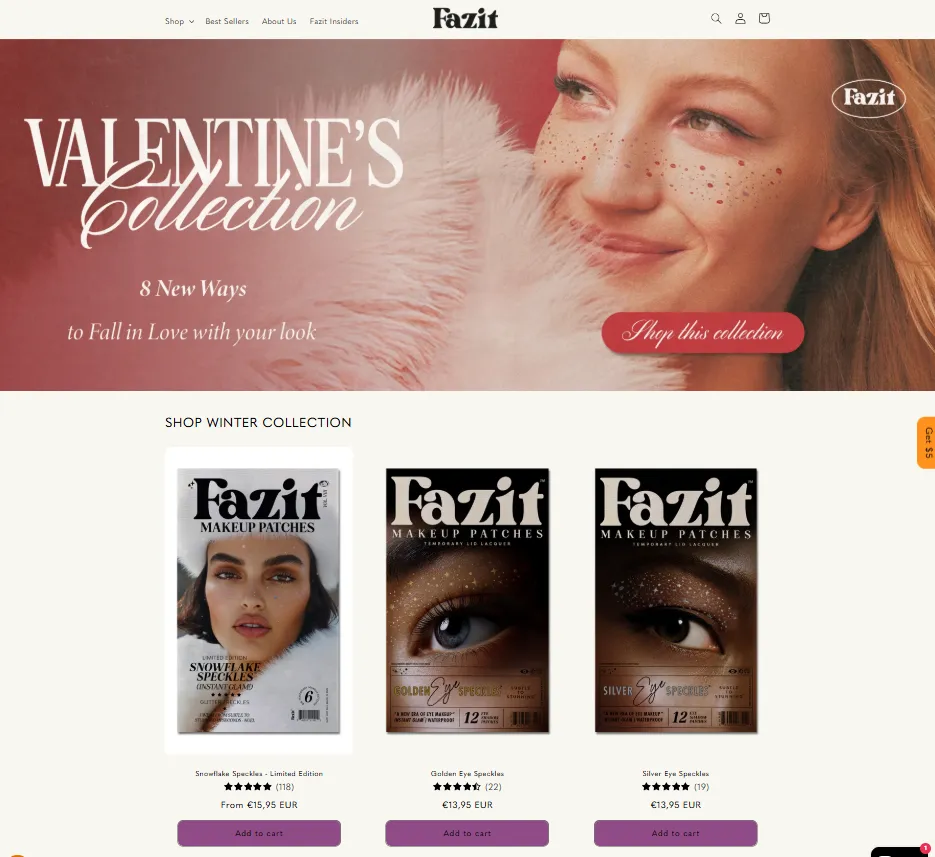935x857 pixels.
Task: Open Fazit Insiders link
Action: pos(334,21)
